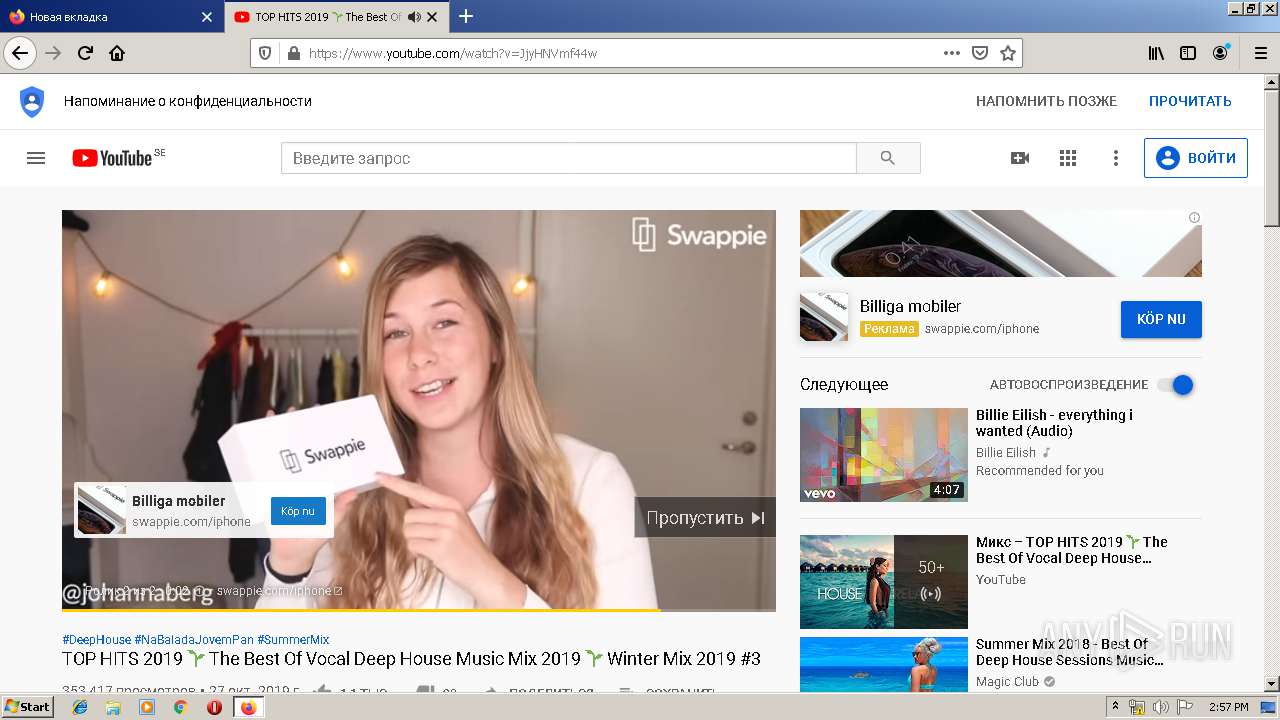Open Billie Eilish - everything i wanted title
1280x720 pixels.
[x=1054, y=423]
